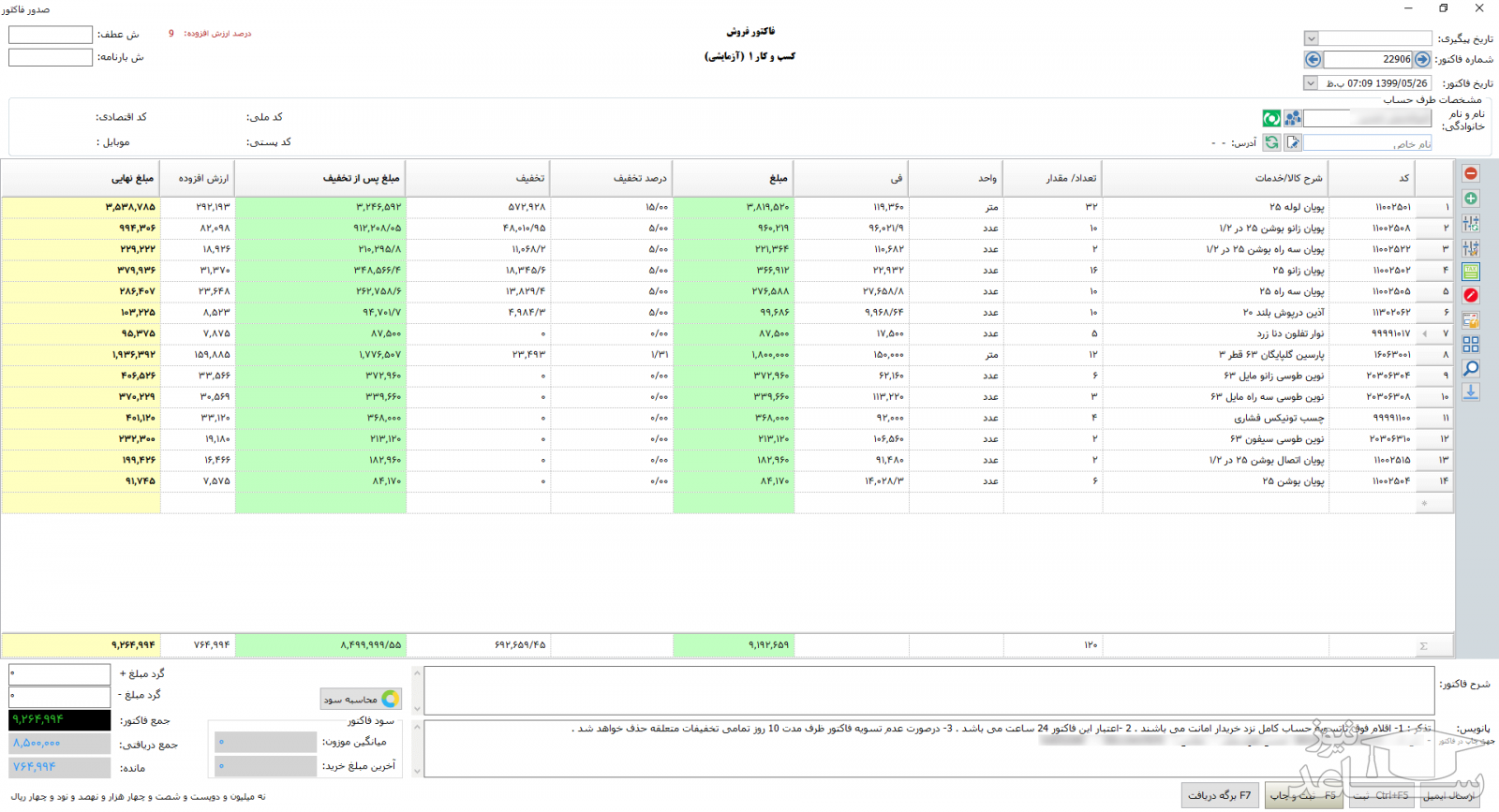The image size is (1499, 812).
Task: Click the نام خاص input field
Action: (1368, 142)
